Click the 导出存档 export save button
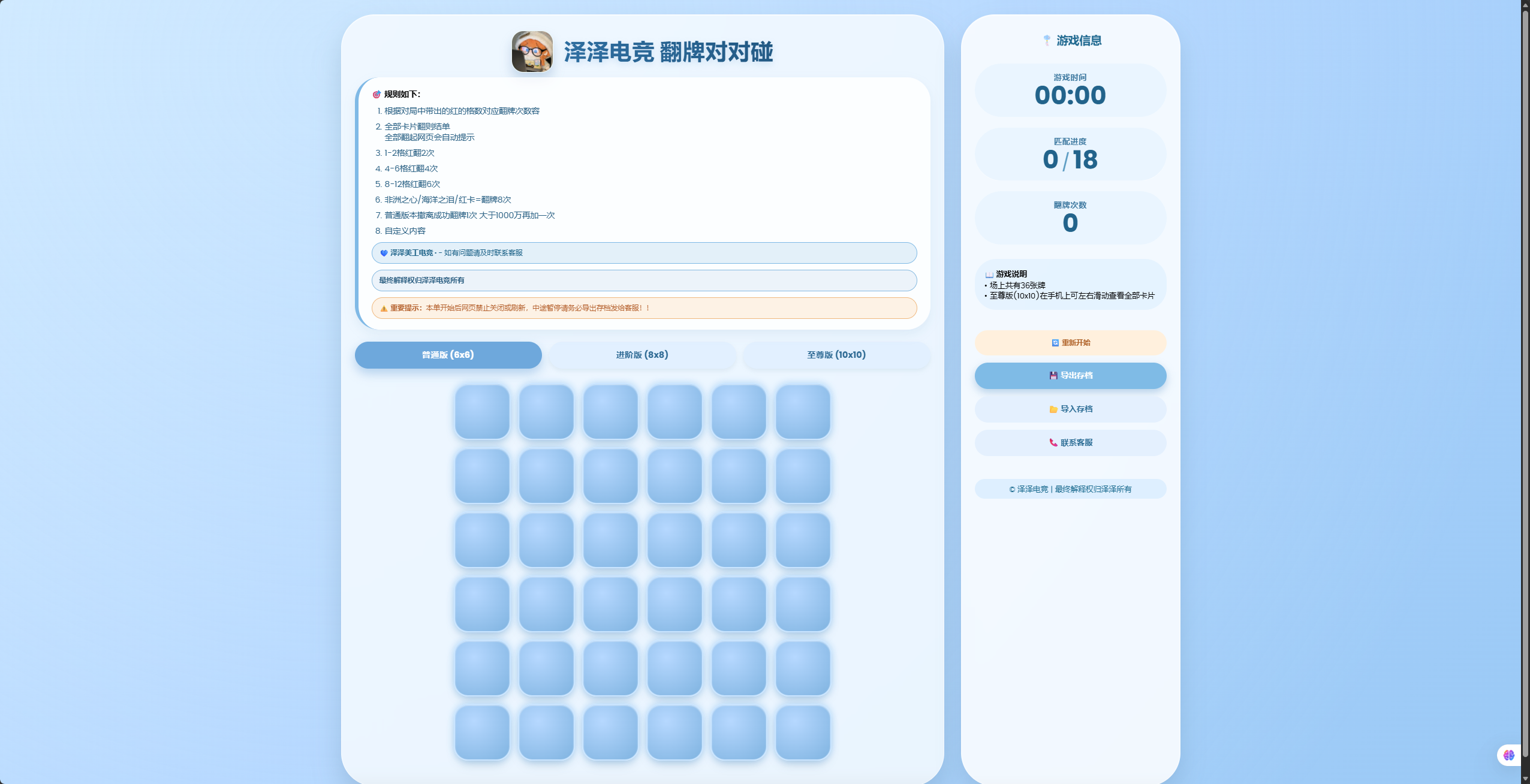The image size is (1530, 784). coord(1070,376)
